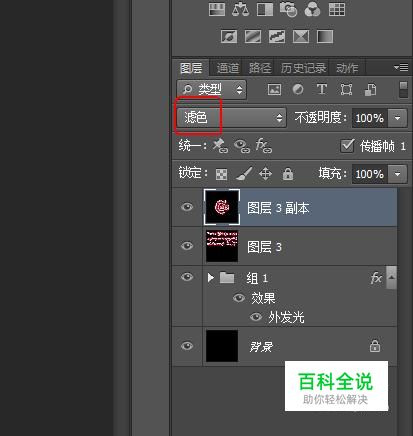The image size is (413, 436).
Task: Switch to the 动作 tab
Action: pos(347,68)
